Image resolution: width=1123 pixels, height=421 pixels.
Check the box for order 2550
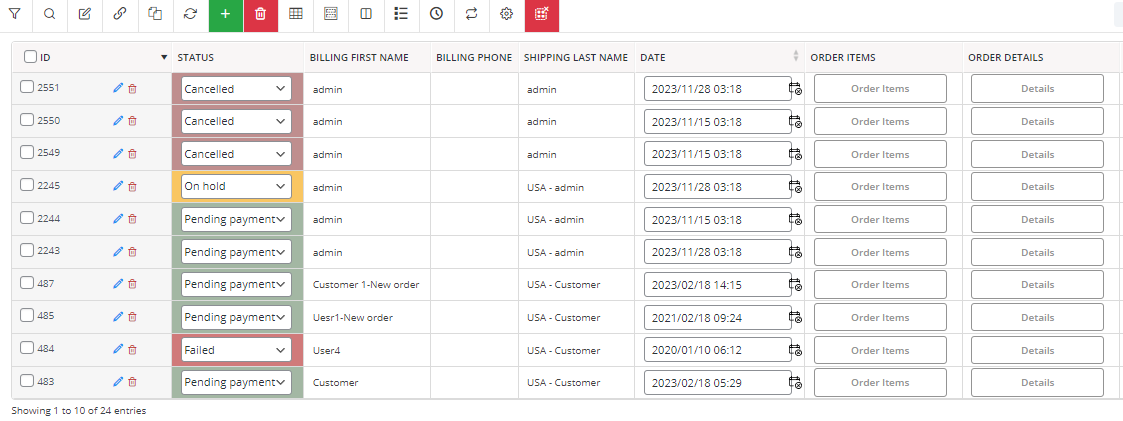point(26,120)
